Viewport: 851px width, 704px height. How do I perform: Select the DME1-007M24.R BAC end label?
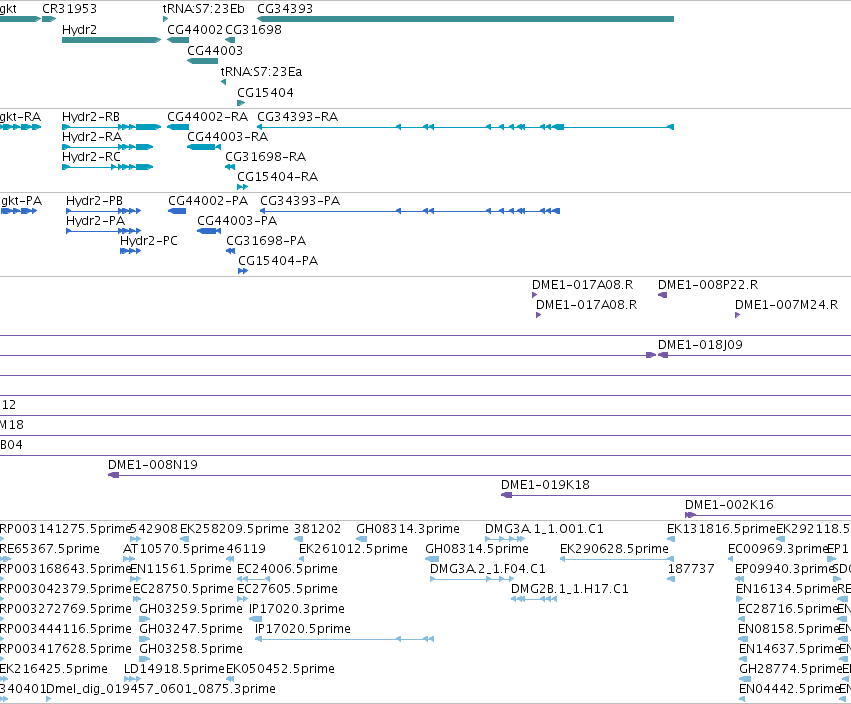(786, 305)
